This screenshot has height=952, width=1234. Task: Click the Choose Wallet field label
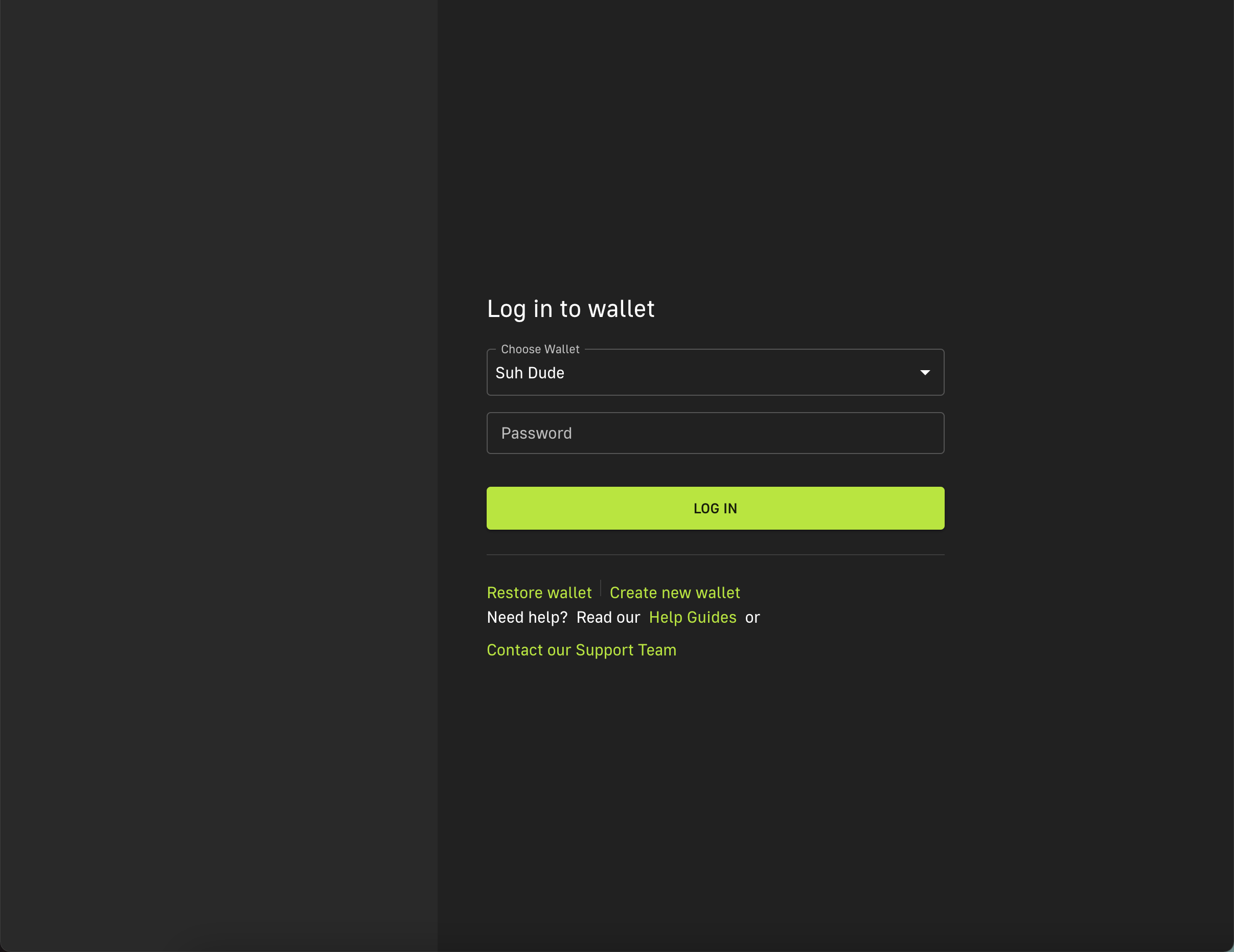coord(540,349)
